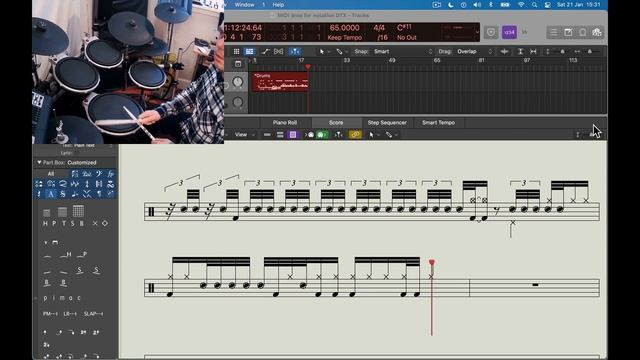Switch to the Score editor tab

pos(336,122)
